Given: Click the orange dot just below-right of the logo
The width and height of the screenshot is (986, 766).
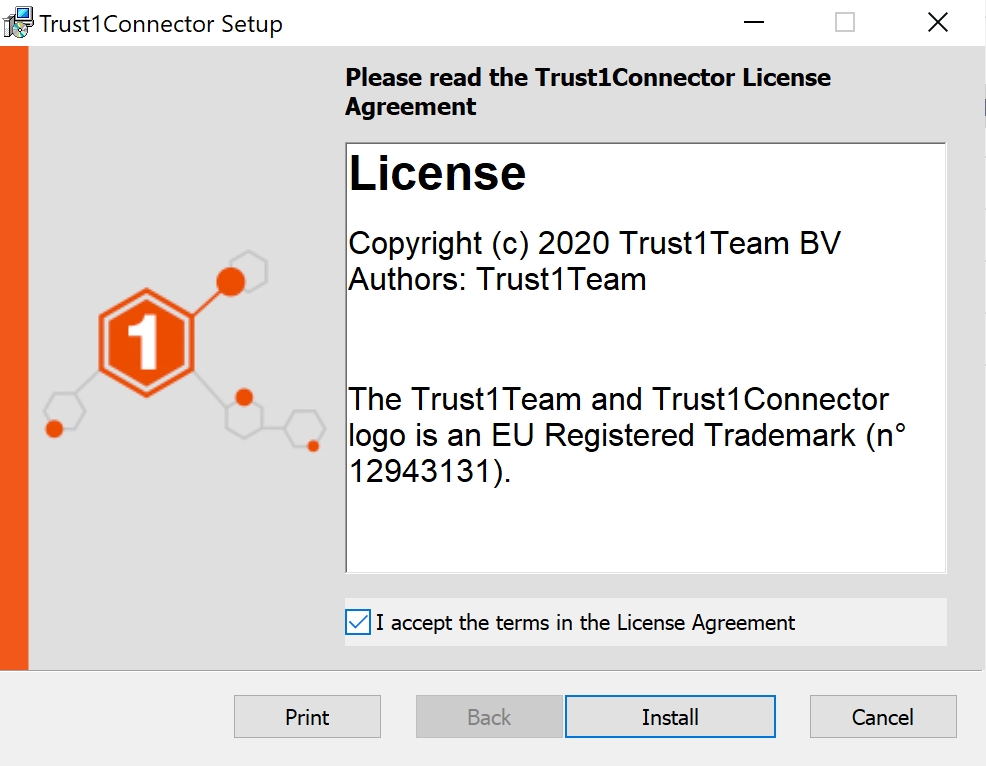Looking at the screenshot, I should point(244,397).
